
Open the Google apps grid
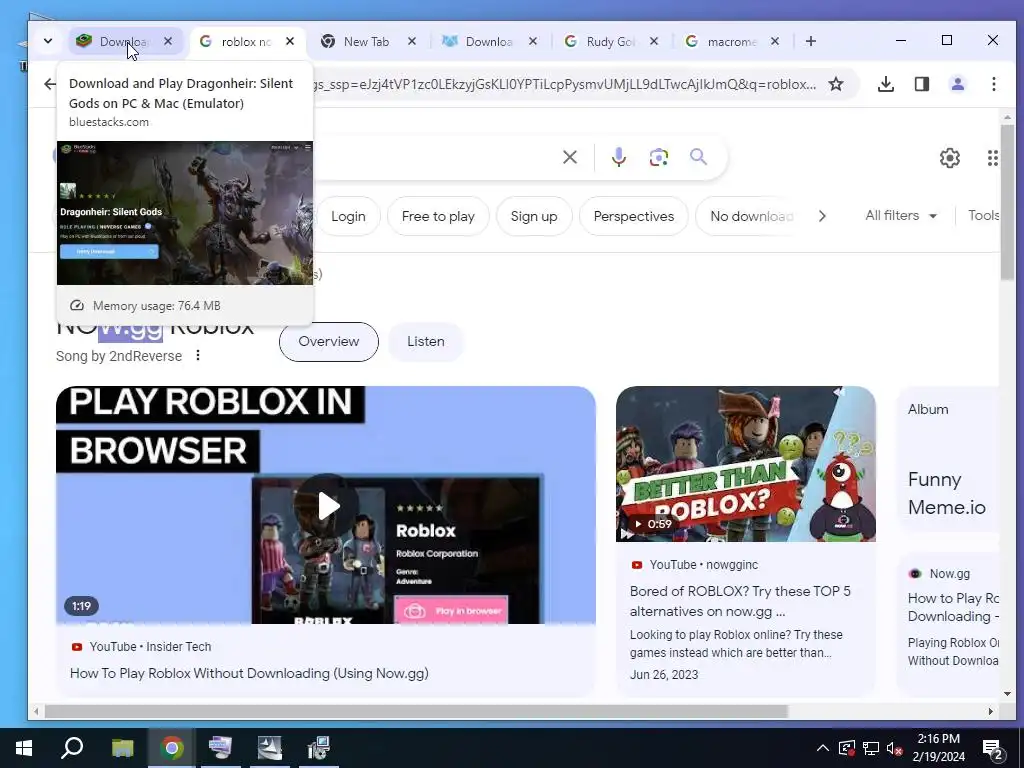pos(993,157)
